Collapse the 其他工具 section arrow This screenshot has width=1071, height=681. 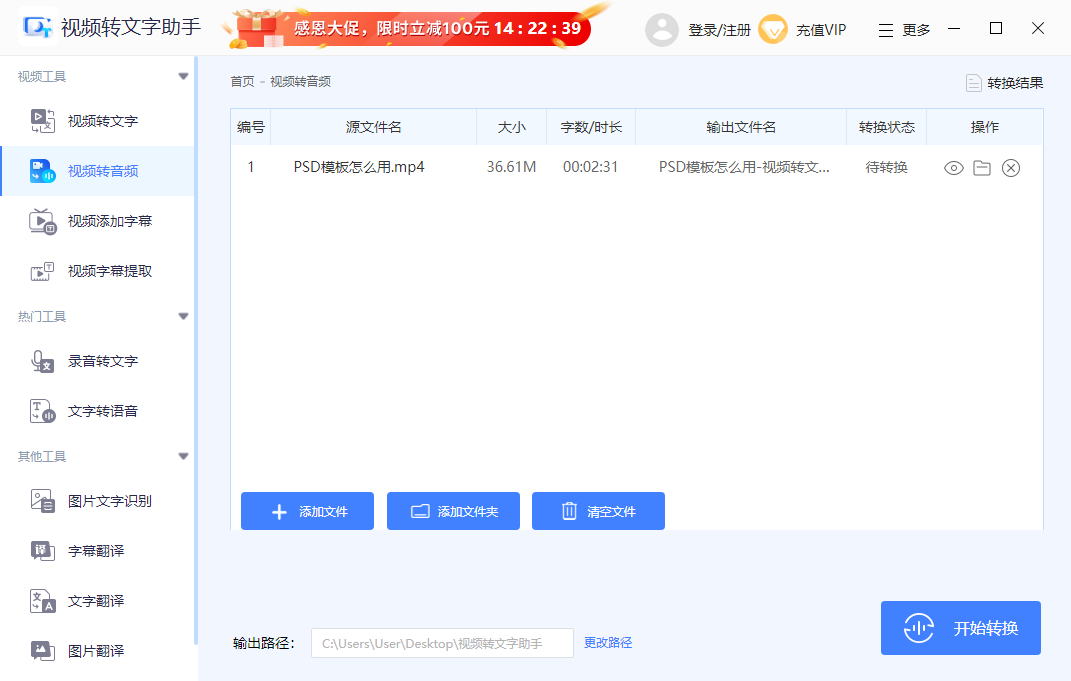point(183,456)
